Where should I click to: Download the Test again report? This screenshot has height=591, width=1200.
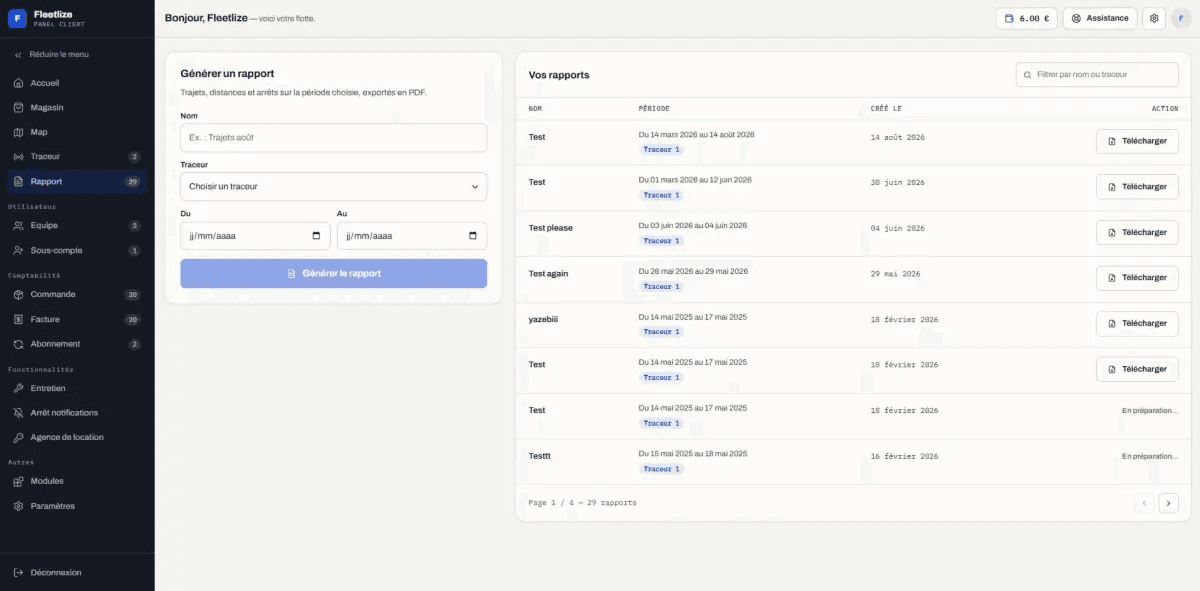tap(1137, 277)
